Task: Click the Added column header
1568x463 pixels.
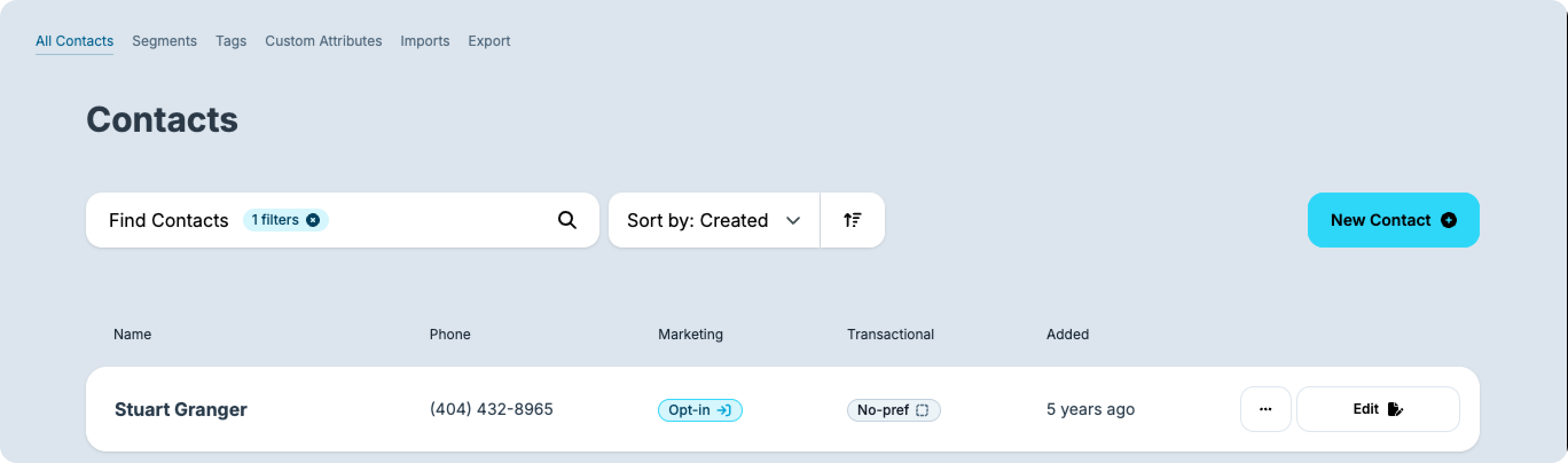Action: click(x=1067, y=334)
